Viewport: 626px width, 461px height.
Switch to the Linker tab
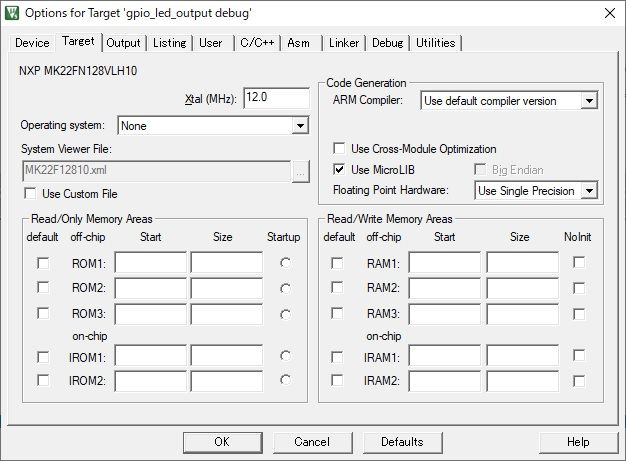tap(344, 43)
